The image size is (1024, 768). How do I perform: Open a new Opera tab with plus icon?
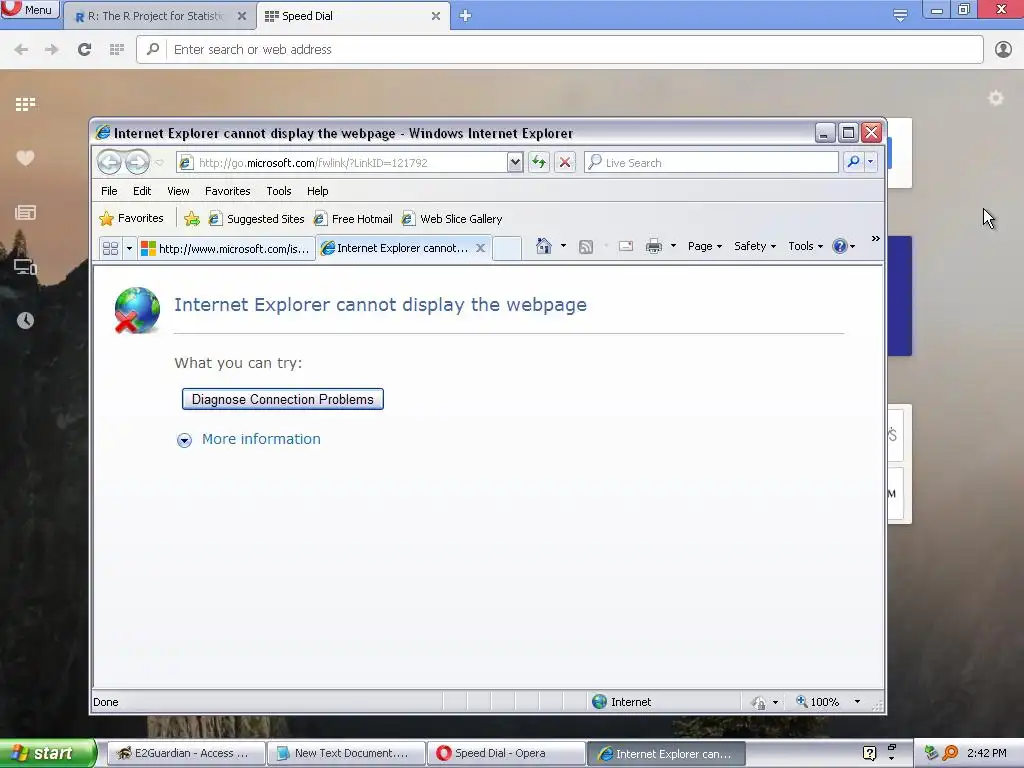[x=465, y=16]
